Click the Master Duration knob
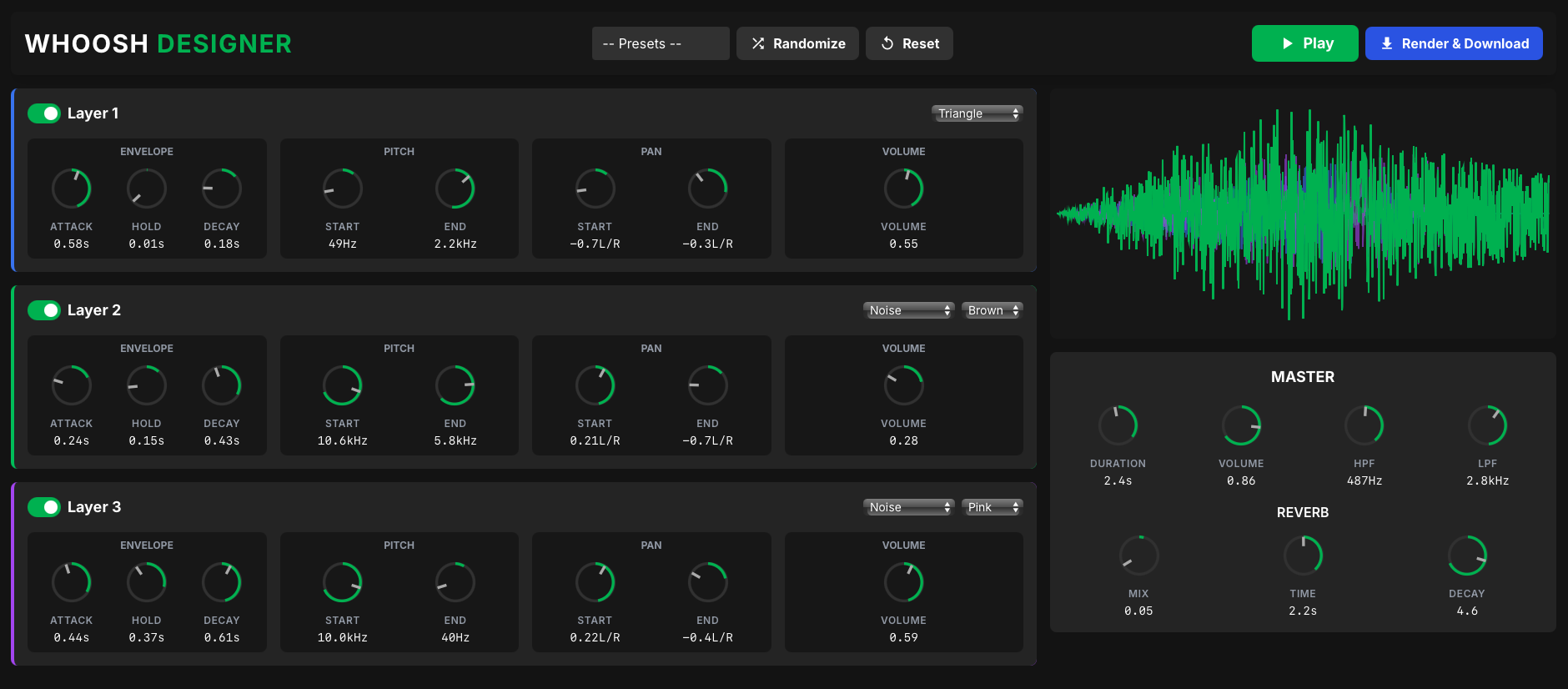This screenshot has width=1568, height=689. 1118,425
